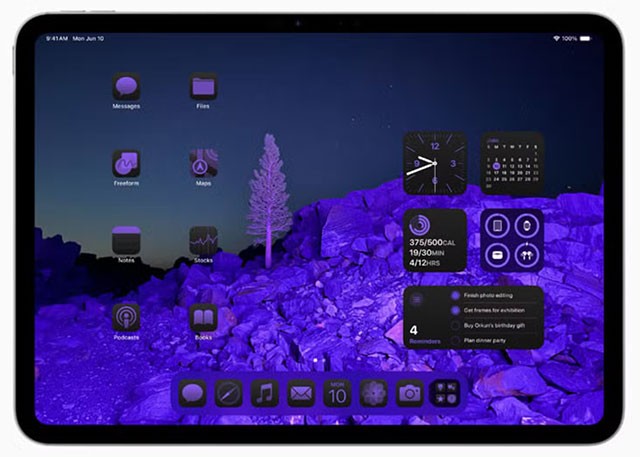The image size is (640, 457).
Task: Open the Files app
Action: pyautogui.click(x=203, y=86)
